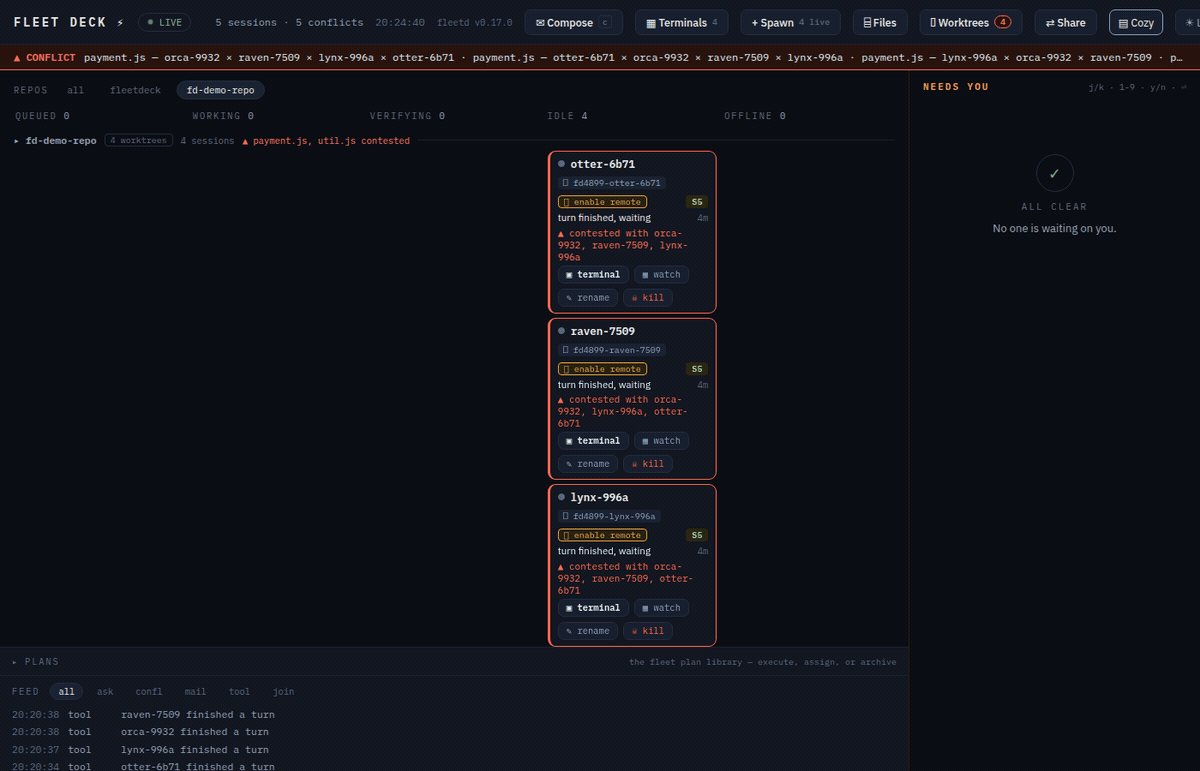This screenshot has height=771, width=1200.
Task: Filter feed by 'tool'
Action: (x=239, y=691)
